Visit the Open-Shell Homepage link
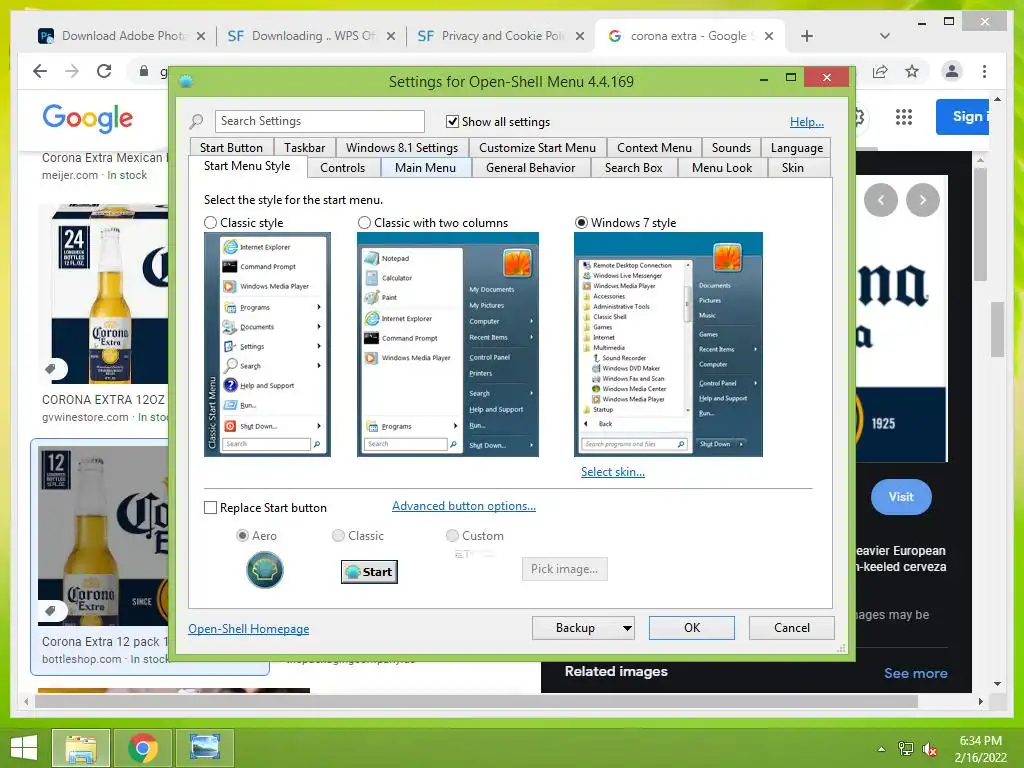 pyautogui.click(x=249, y=628)
